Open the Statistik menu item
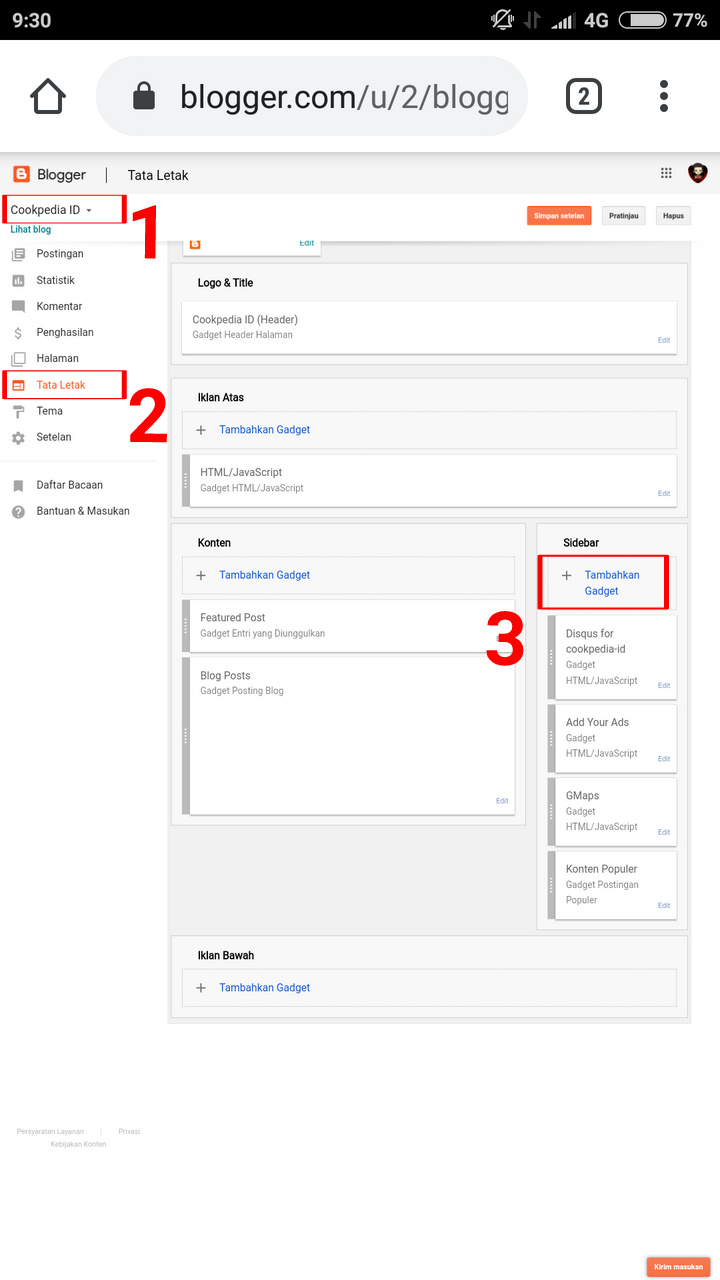Screen dimensions: 720x1280 [x=56, y=280]
